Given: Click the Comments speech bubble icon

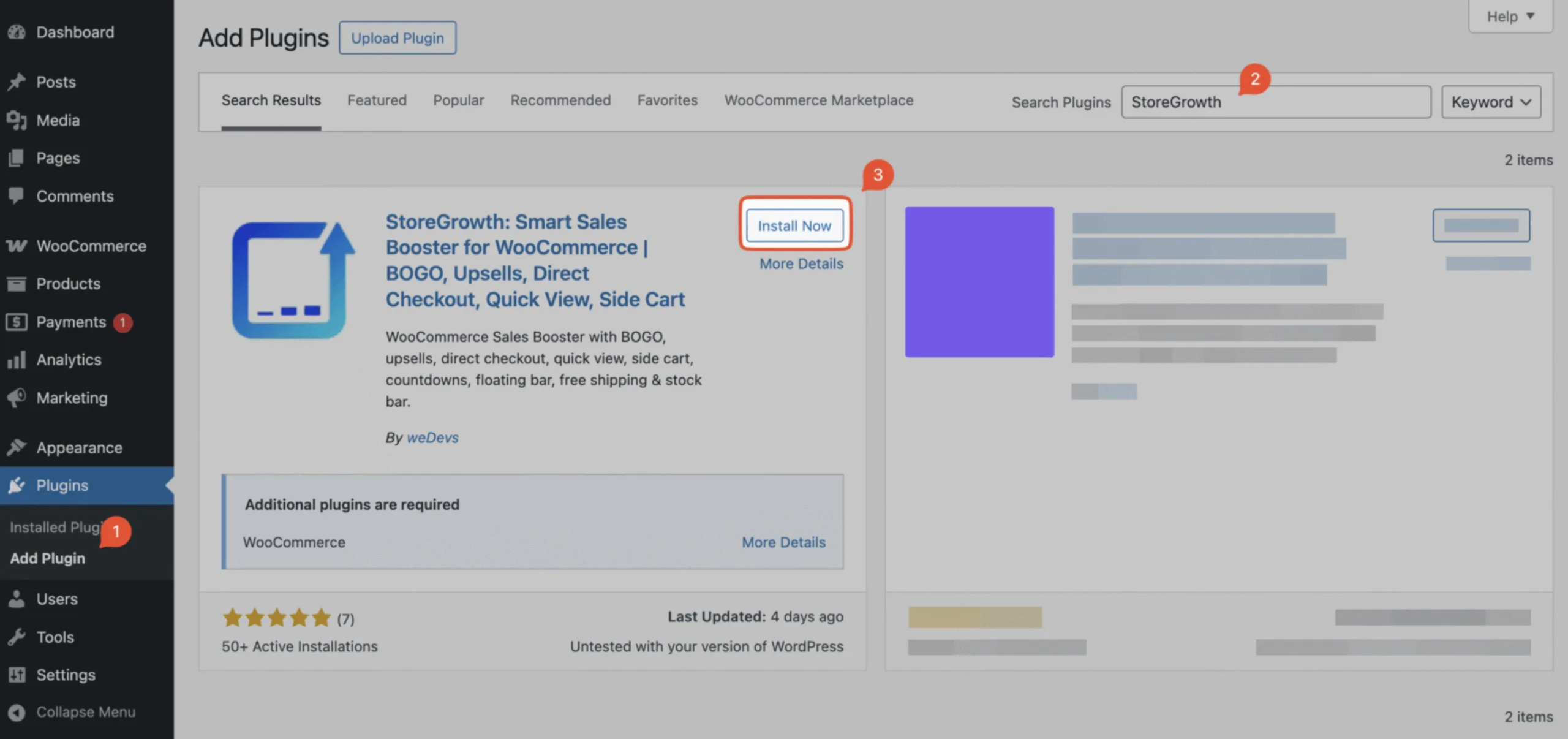Looking at the screenshot, I should [x=17, y=196].
